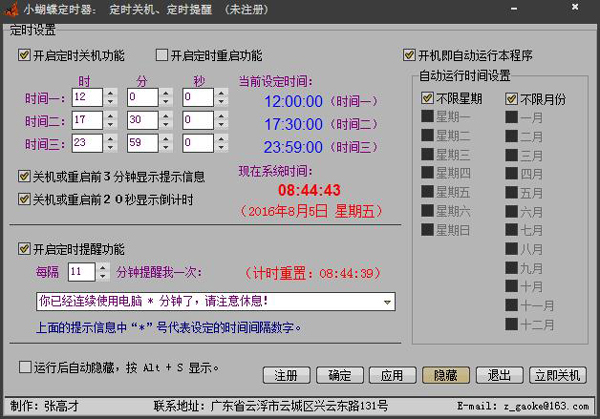Click the reminder message text box
The width and height of the screenshot is (600, 419).
216,302
